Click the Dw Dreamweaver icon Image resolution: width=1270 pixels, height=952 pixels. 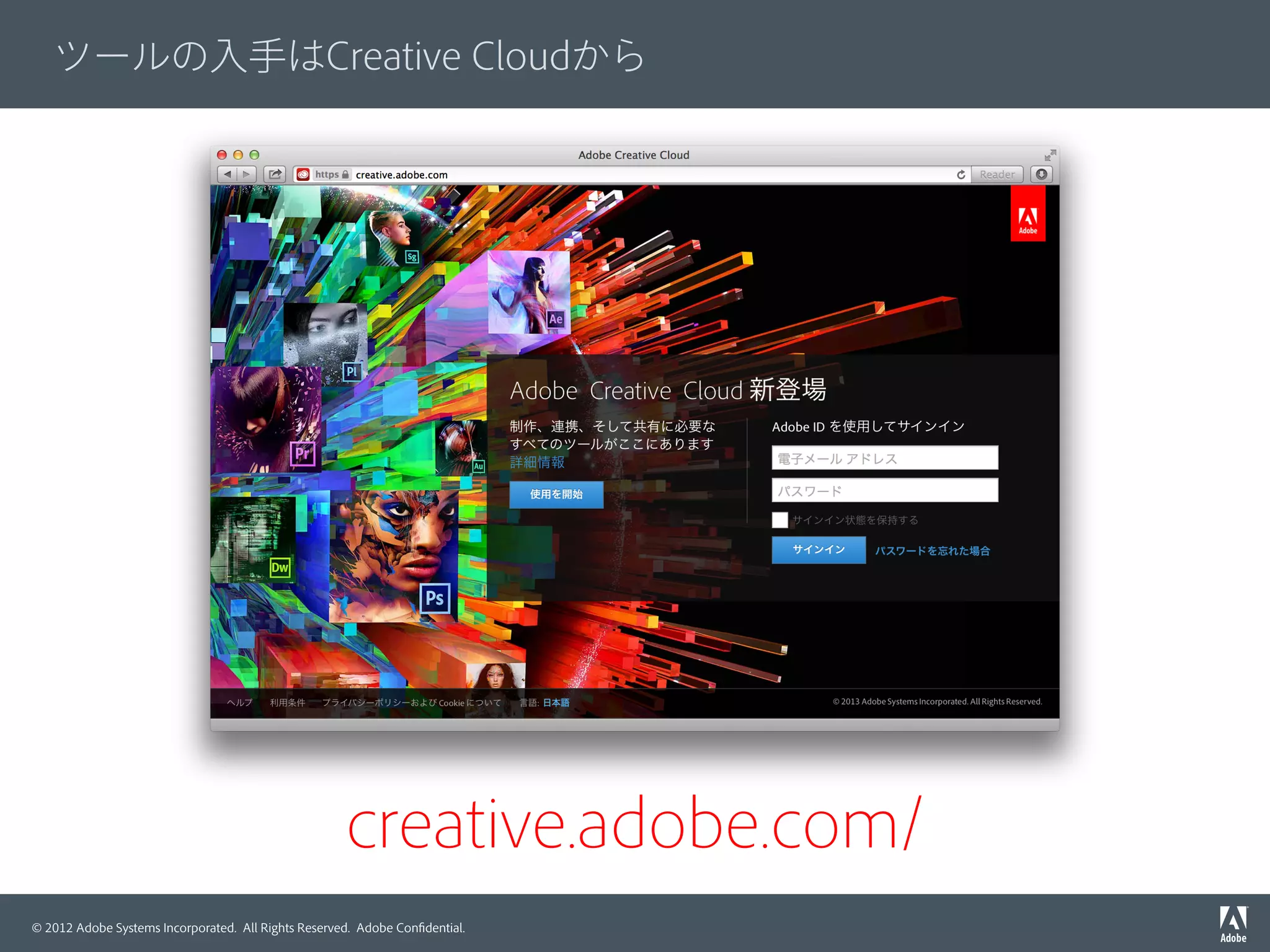280,567
